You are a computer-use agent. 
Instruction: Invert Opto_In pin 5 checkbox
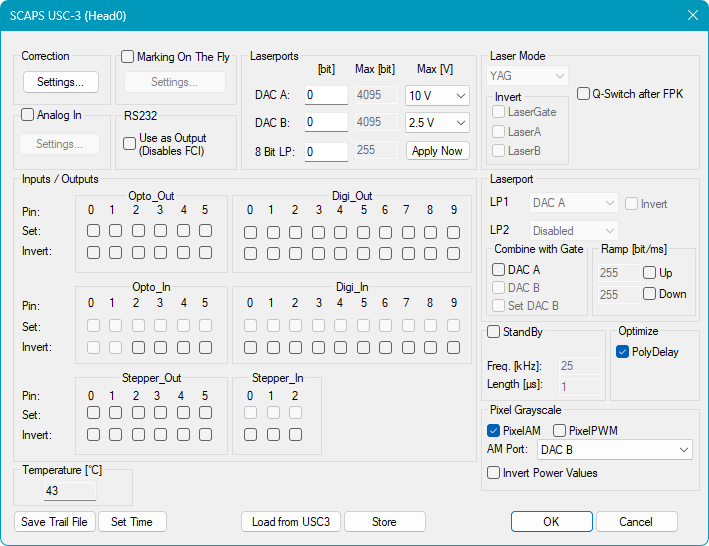205,347
